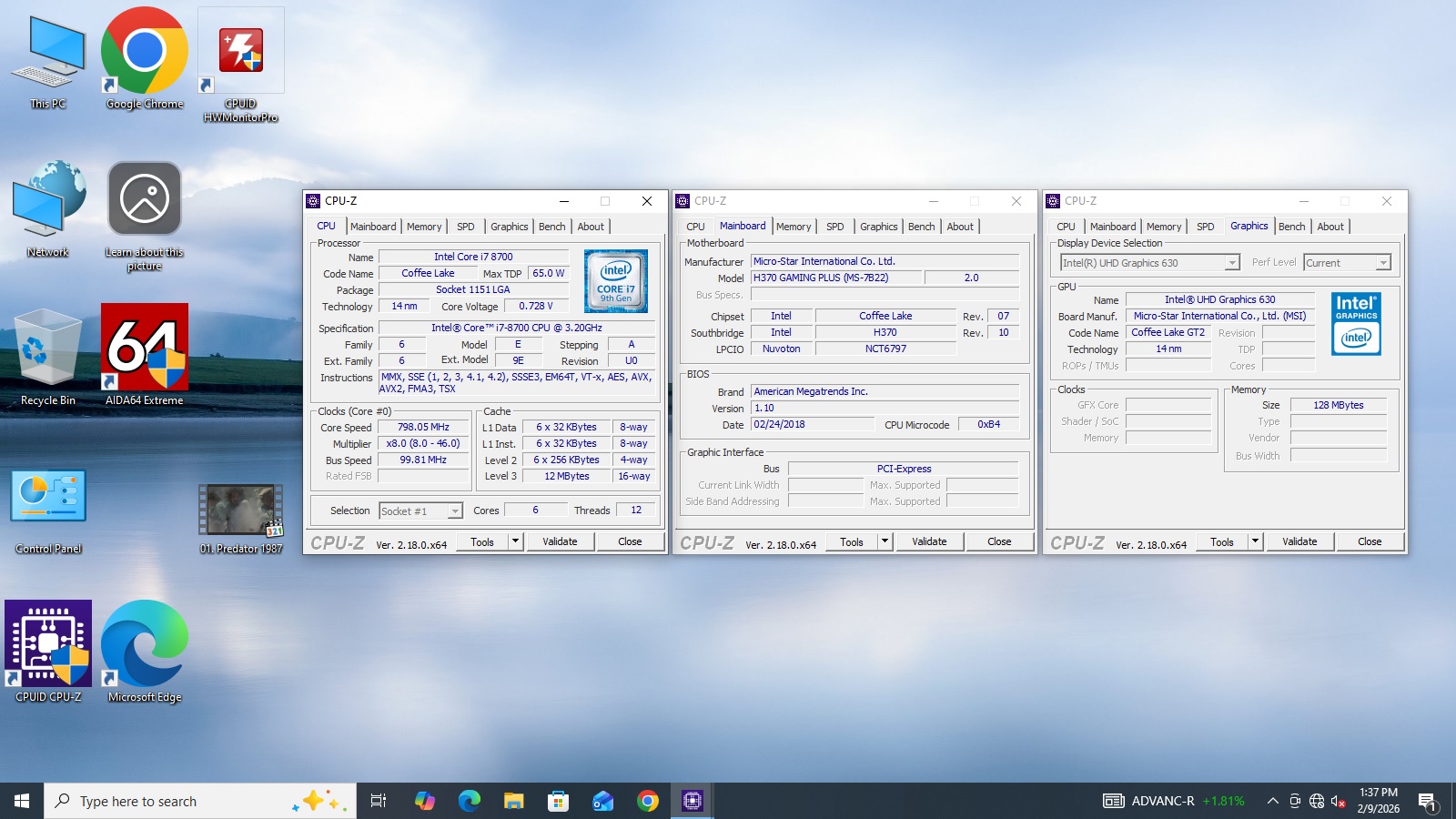Screen dimensions: 1456x819
Task: Click the Intel Core i7 9th Gen logo
Action: [x=616, y=281]
